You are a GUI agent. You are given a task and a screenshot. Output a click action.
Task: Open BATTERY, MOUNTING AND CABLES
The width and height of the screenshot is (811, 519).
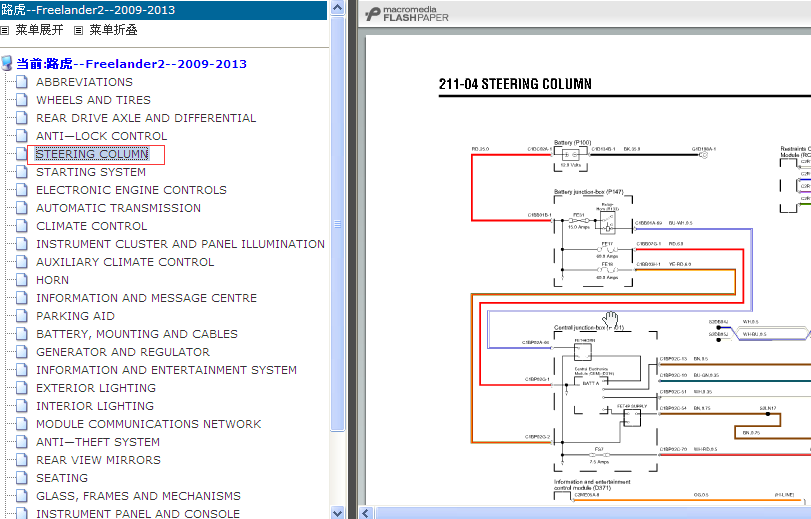tap(137, 334)
